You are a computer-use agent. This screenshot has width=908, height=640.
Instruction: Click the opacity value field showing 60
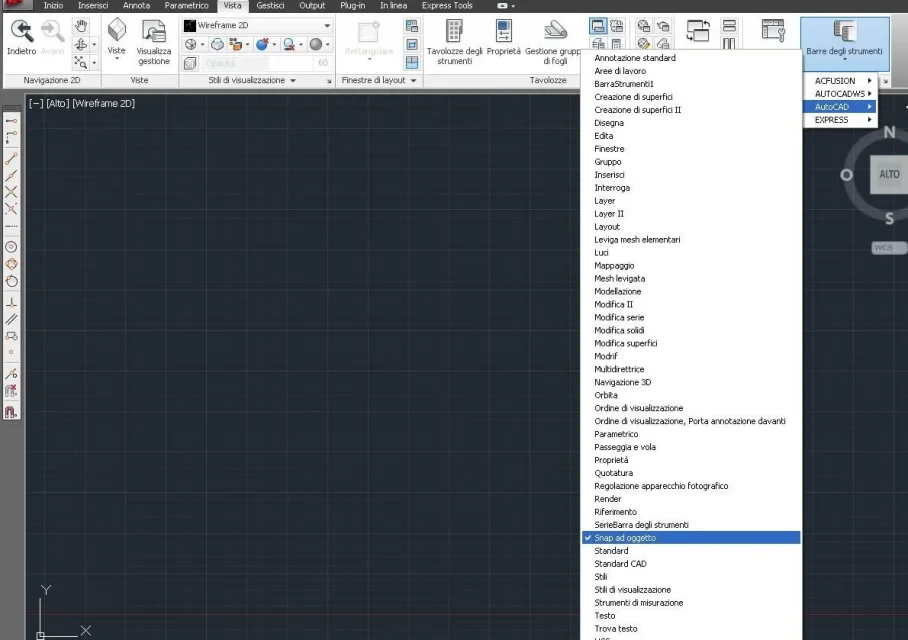[323, 63]
